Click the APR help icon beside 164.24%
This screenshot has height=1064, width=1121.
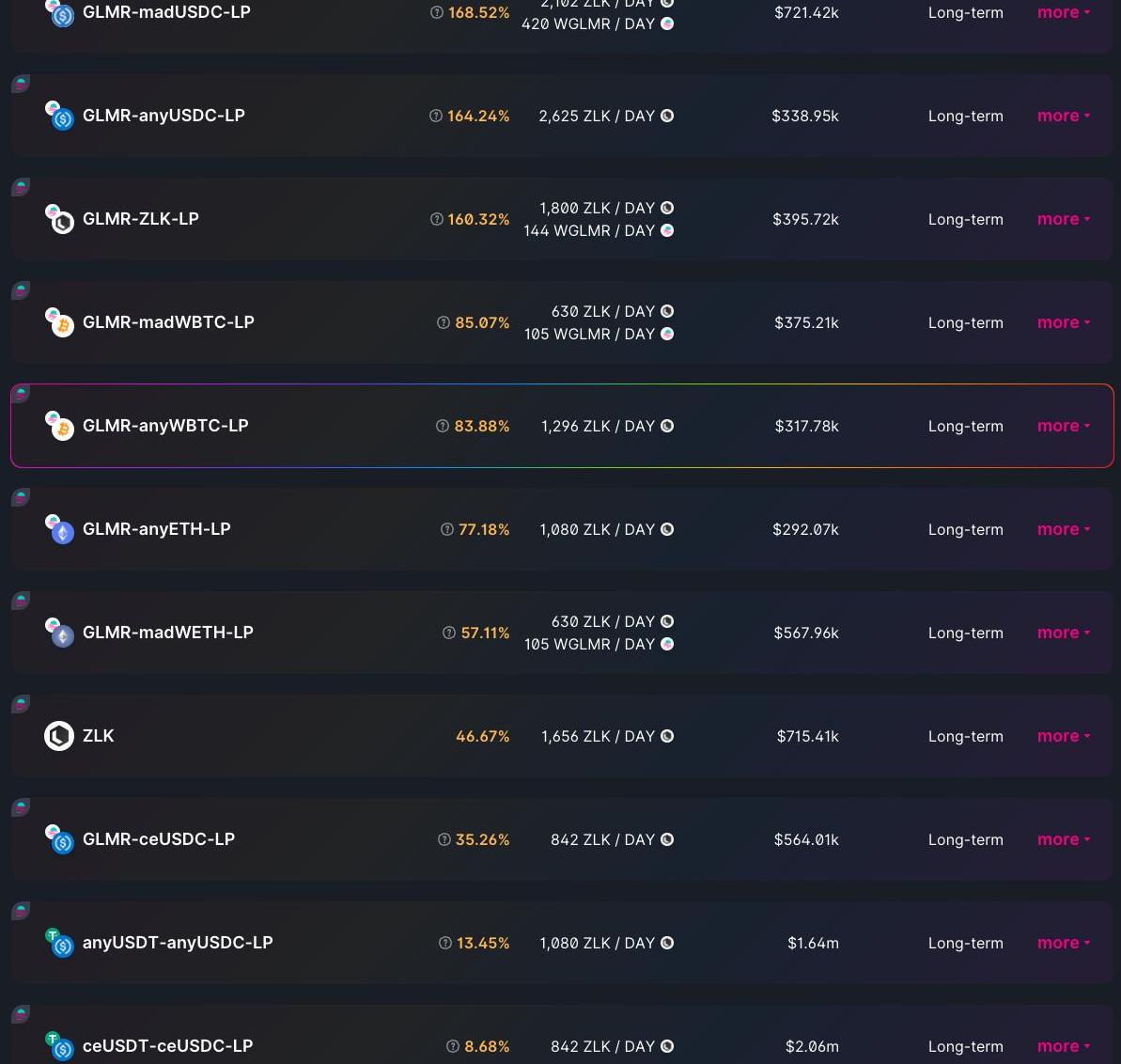pyautogui.click(x=435, y=116)
